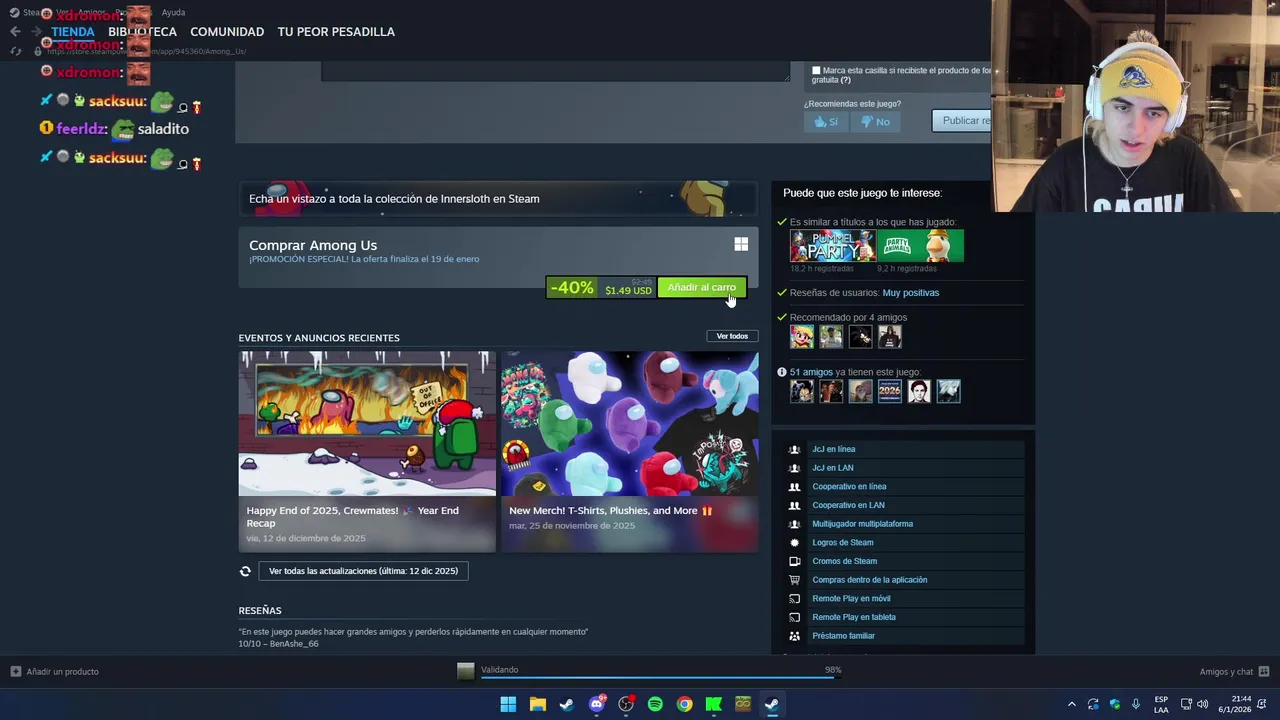The height and width of the screenshot is (720, 1280).
Task: Open Spotify from taskbar
Action: 655,704
